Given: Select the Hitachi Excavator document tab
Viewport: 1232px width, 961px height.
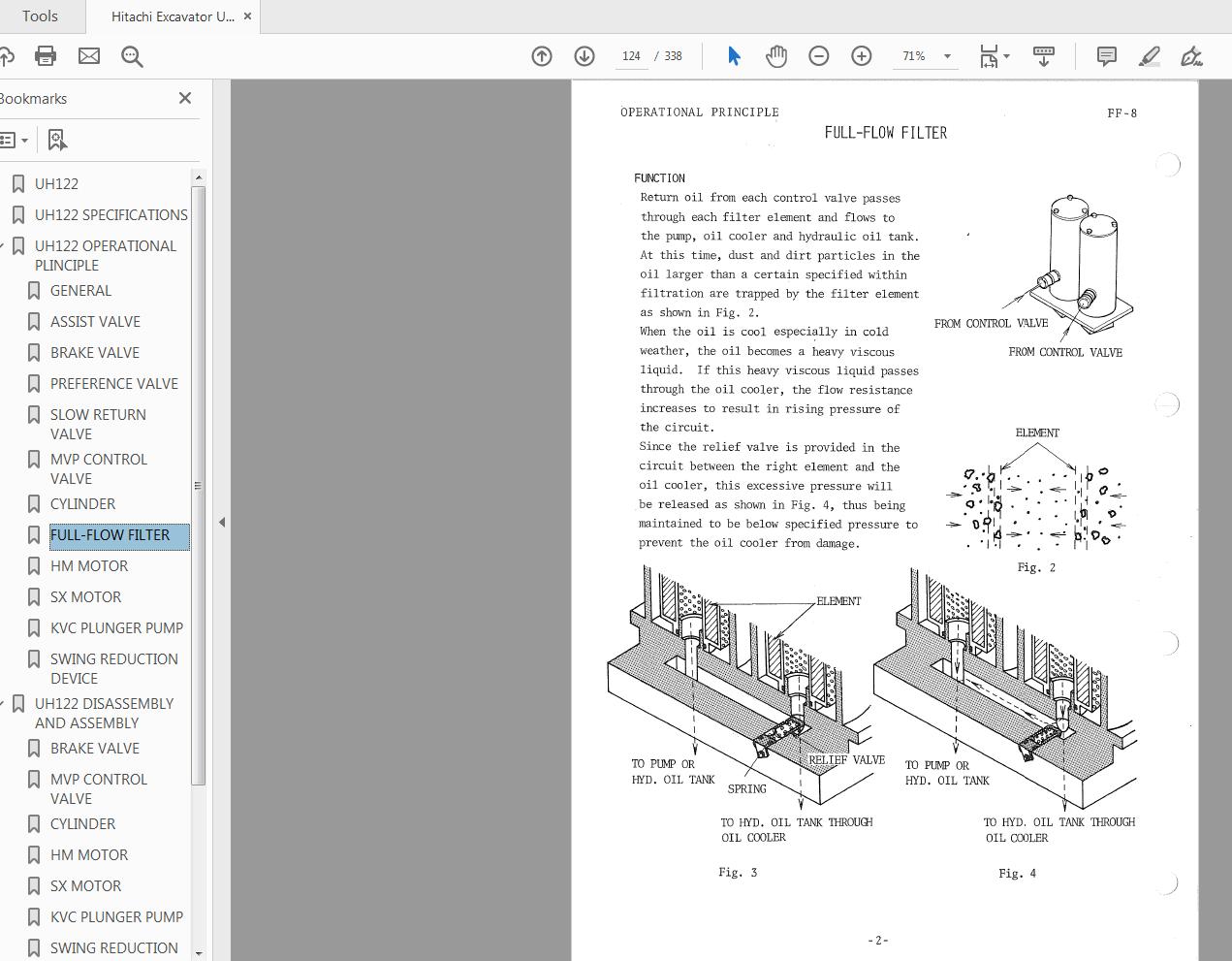Looking at the screenshot, I should (172, 16).
